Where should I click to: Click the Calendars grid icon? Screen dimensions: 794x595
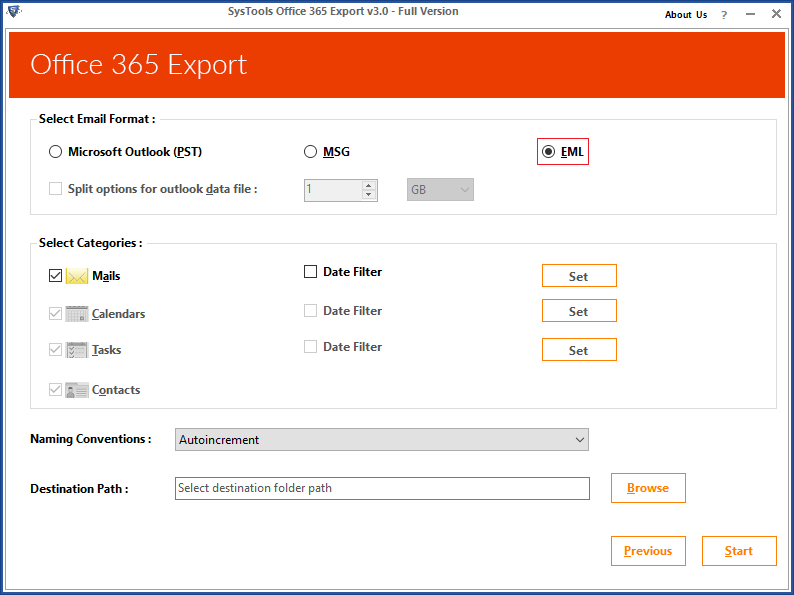point(76,314)
